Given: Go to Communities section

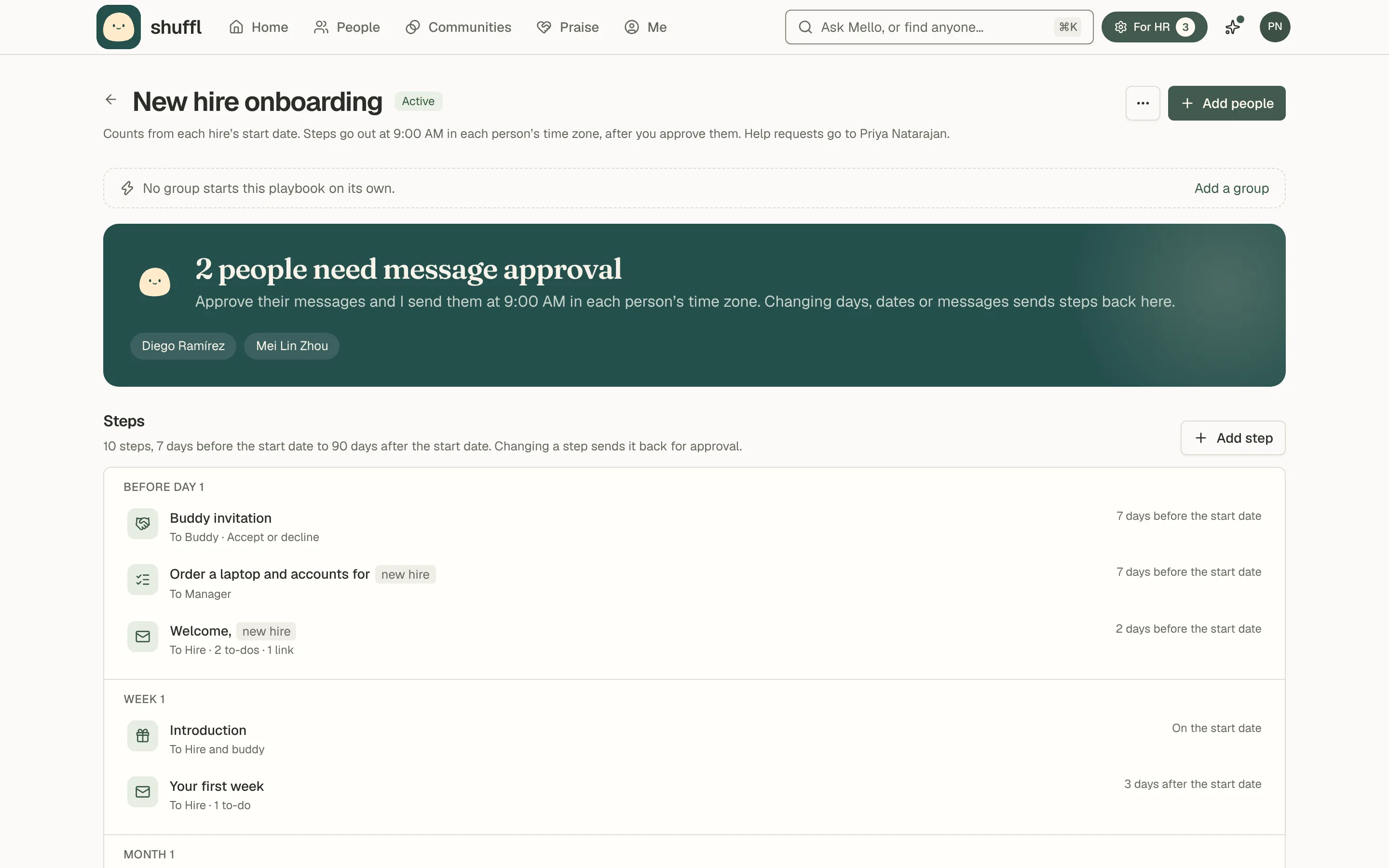Looking at the screenshot, I should tap(458, 27).
